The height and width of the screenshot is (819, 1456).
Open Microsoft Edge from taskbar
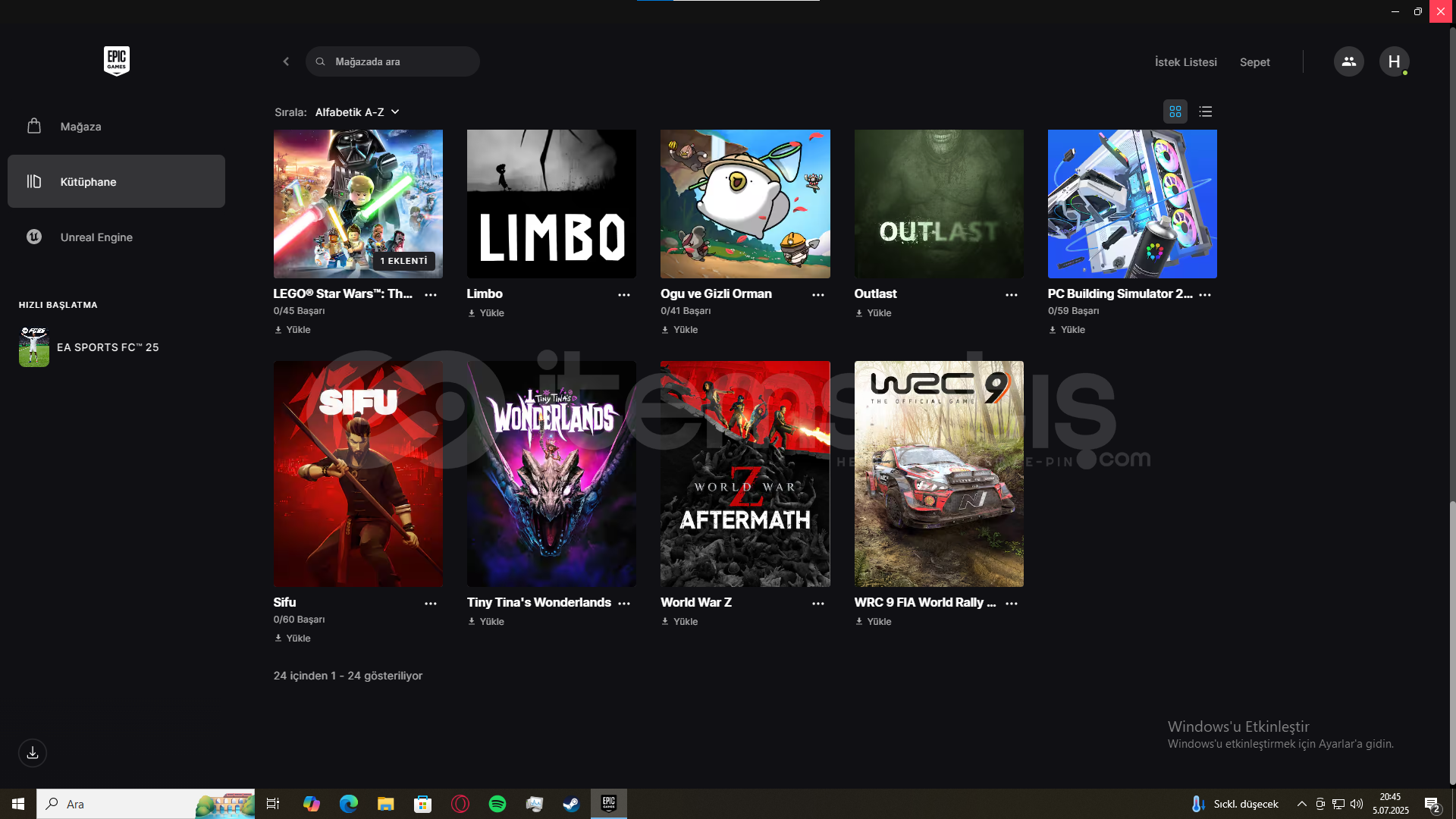pyautogui.click(x=349, y=804)
